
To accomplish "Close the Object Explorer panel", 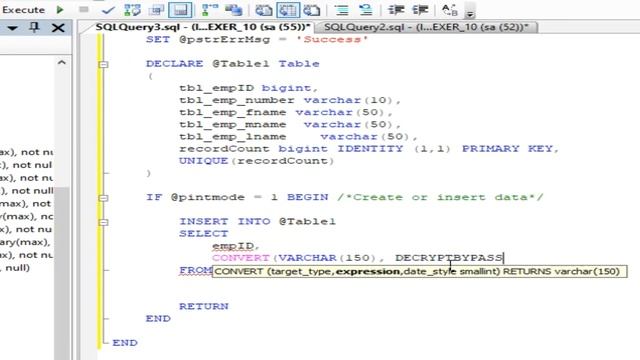I will tap(58, 28).
